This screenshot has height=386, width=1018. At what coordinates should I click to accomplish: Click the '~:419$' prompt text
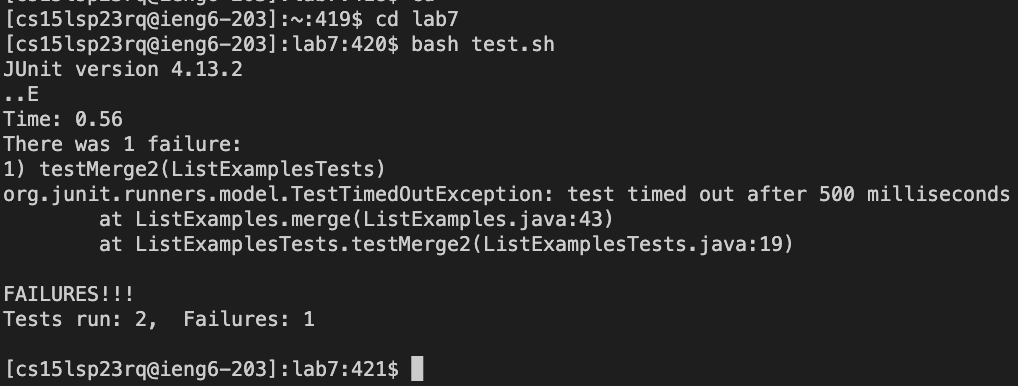(x=328, y=19)
